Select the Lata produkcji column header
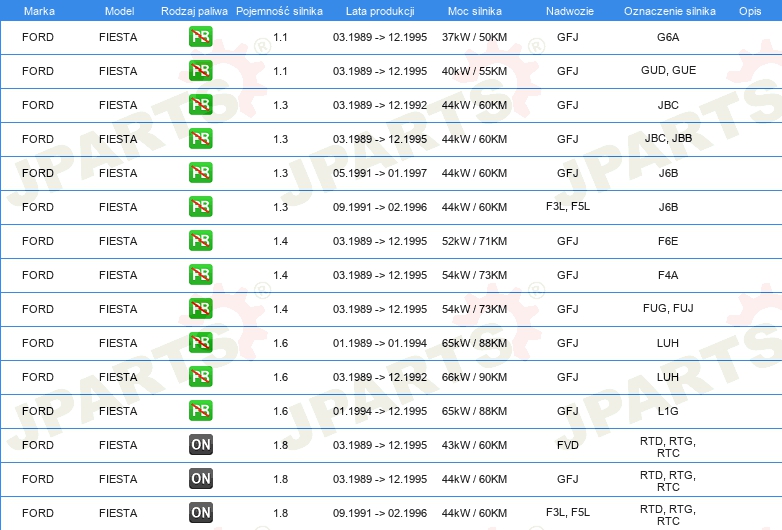The height and width of the screenshot is (530, 782). coord(380,11)
